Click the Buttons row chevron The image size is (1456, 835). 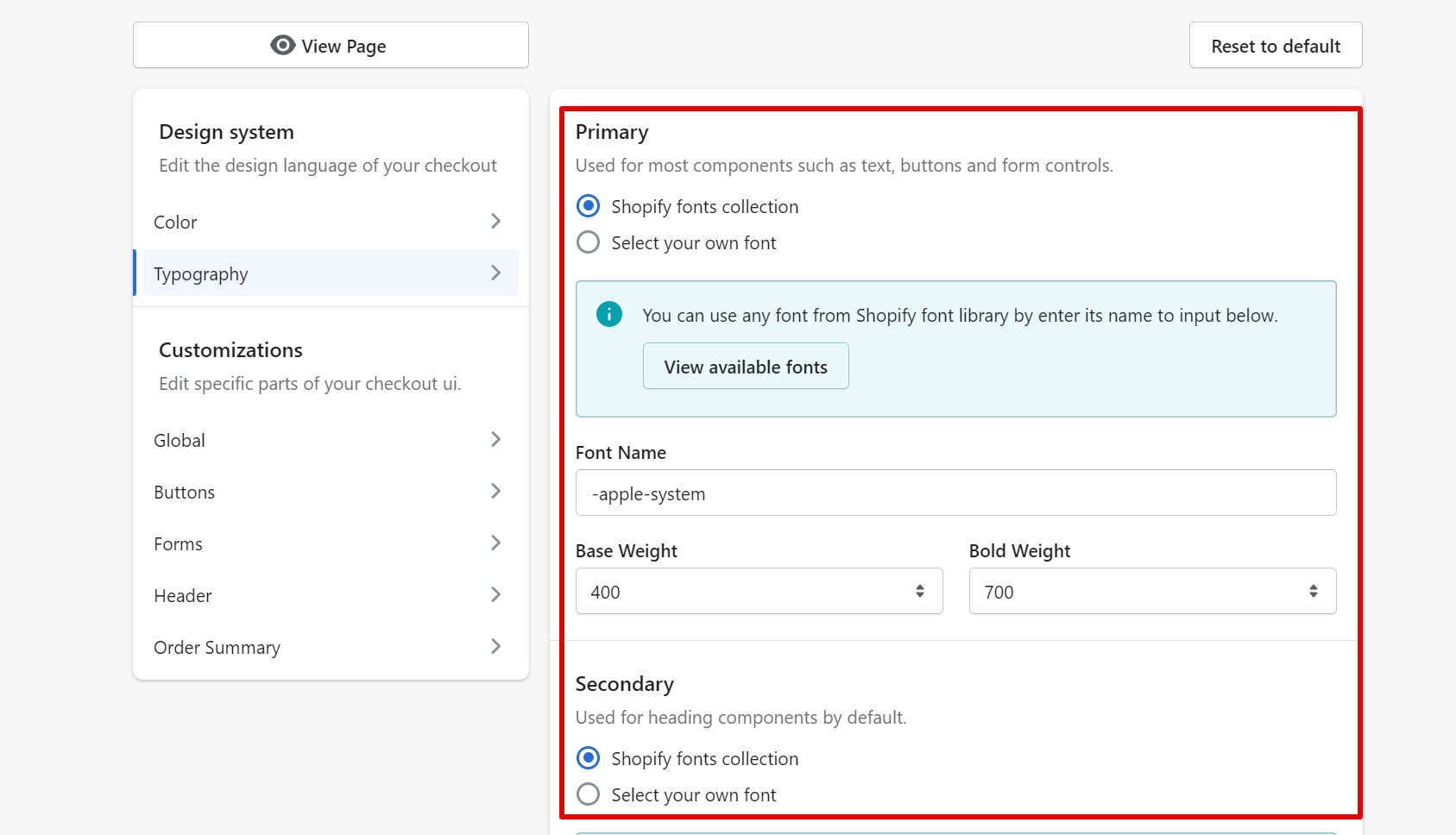pos(495,491)
